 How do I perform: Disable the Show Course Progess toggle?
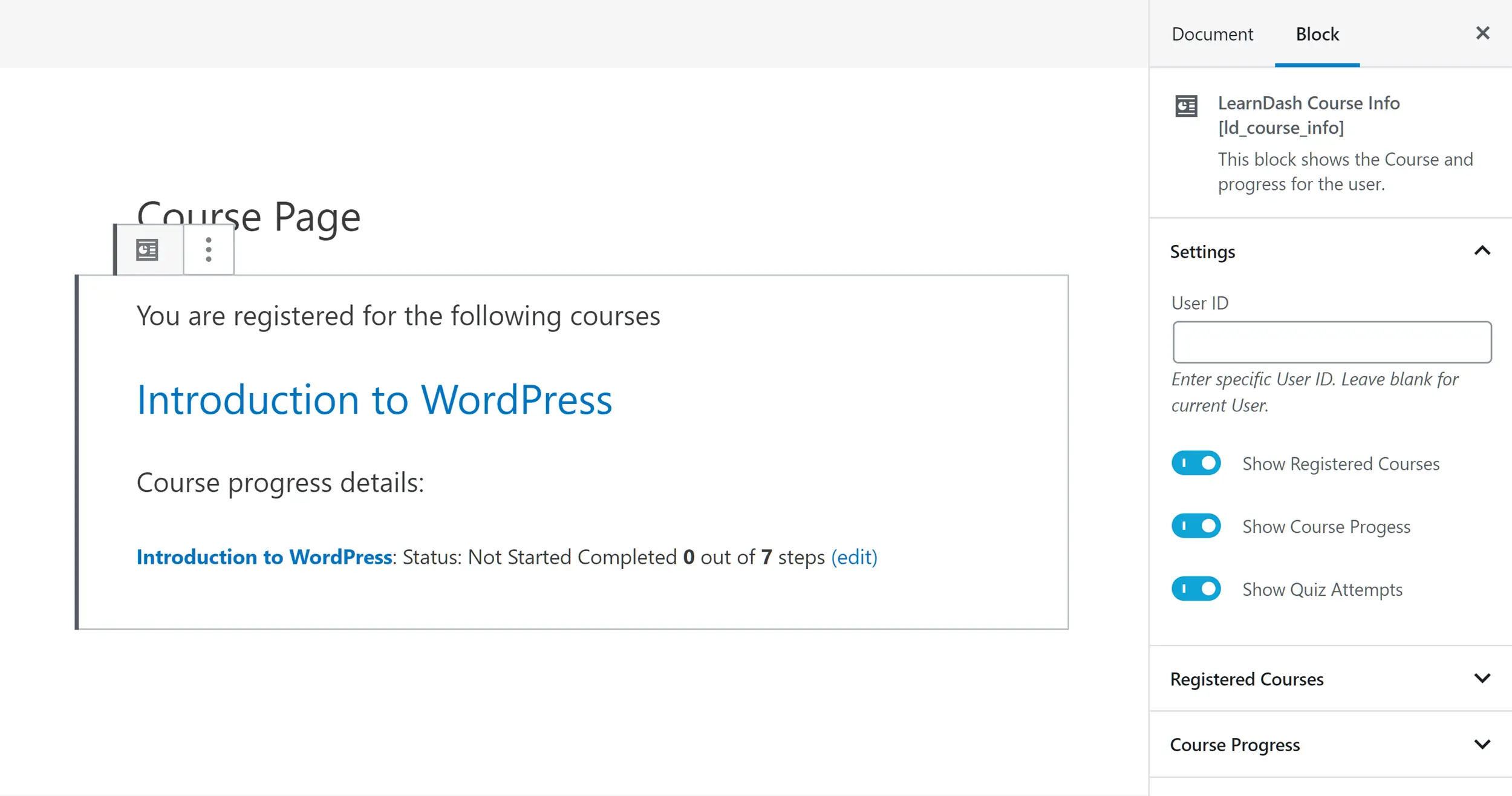pyautogui.click(x=1196, y=526)
